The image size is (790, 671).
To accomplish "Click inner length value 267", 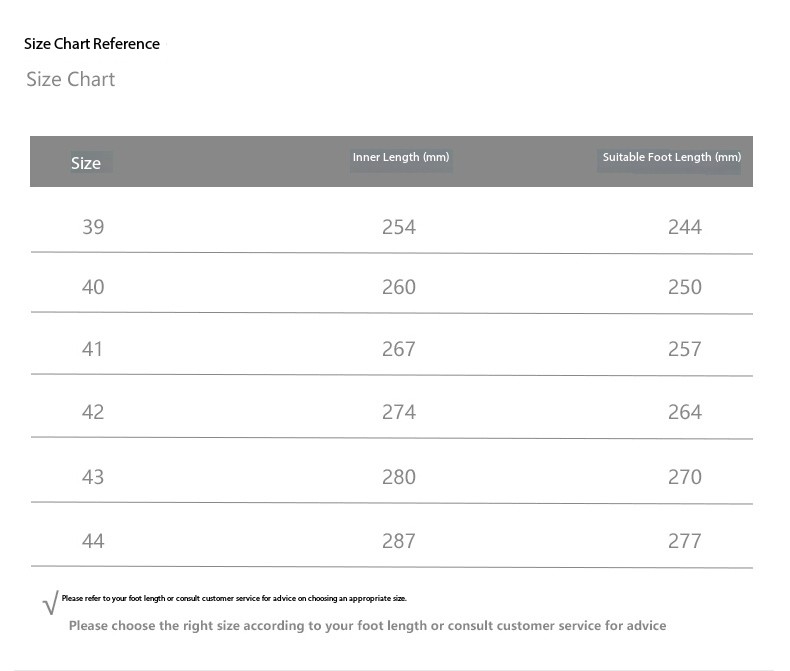I will coord(399,349).
